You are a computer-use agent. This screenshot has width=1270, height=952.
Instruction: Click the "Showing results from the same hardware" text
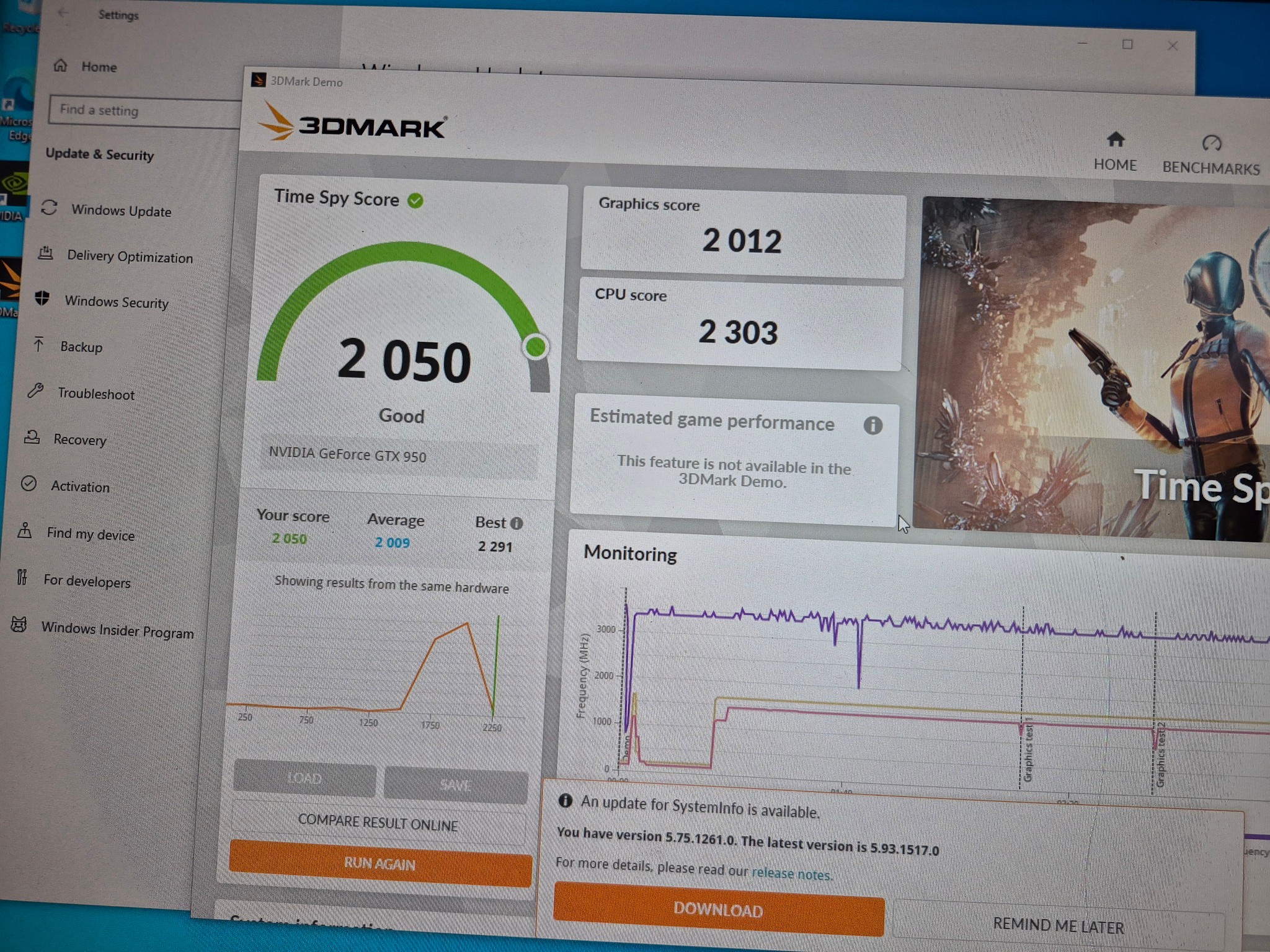pos(391,584)
